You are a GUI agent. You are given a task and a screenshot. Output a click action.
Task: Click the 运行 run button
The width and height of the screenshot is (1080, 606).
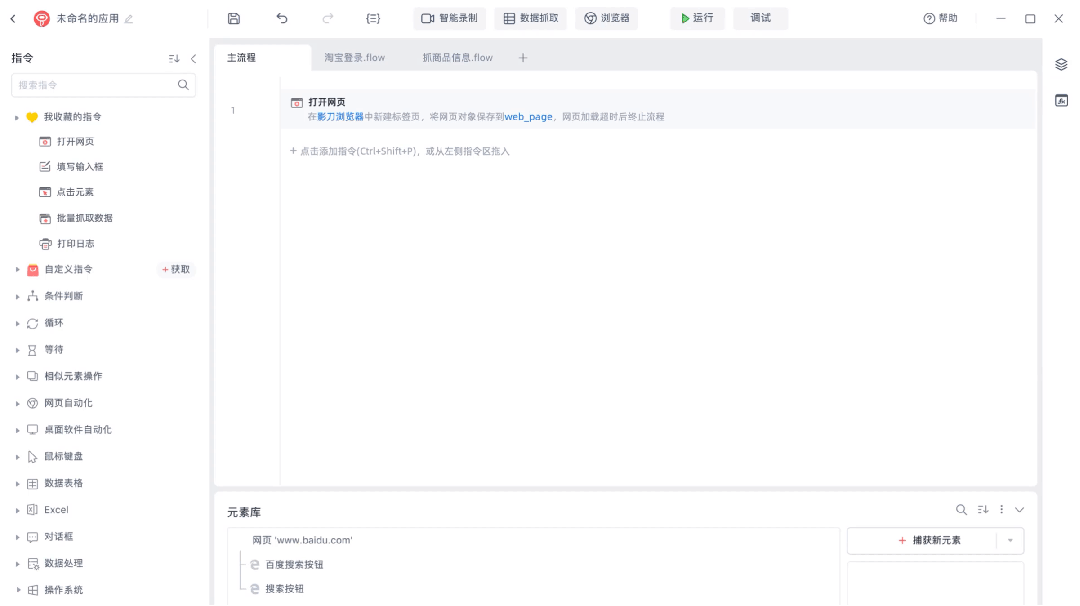pyautogui.click(x=697, y=19)
